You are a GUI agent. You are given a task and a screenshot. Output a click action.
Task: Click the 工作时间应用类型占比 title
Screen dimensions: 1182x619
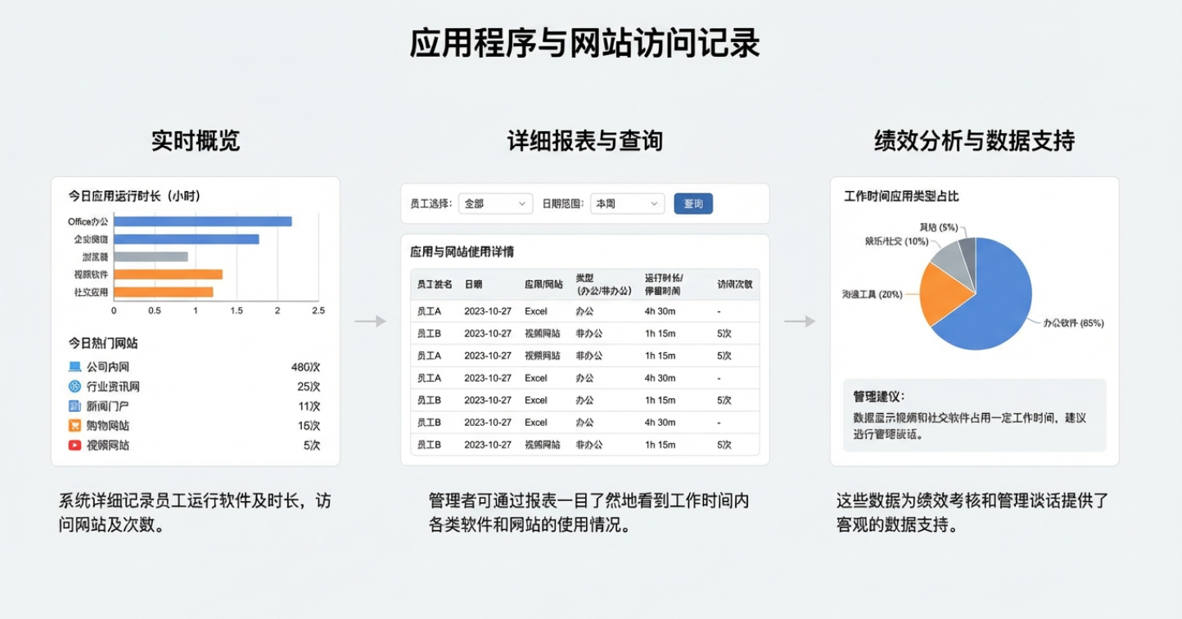click(x=901, y=196)
